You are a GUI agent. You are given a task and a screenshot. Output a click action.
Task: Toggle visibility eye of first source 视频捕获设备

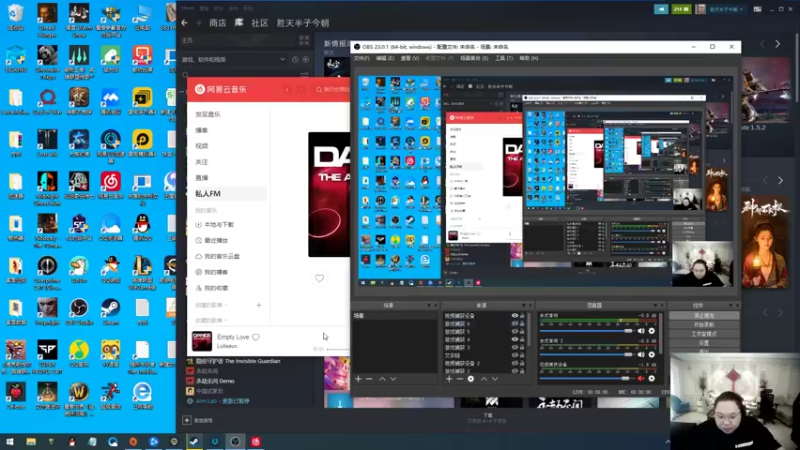tap(515, 316)
